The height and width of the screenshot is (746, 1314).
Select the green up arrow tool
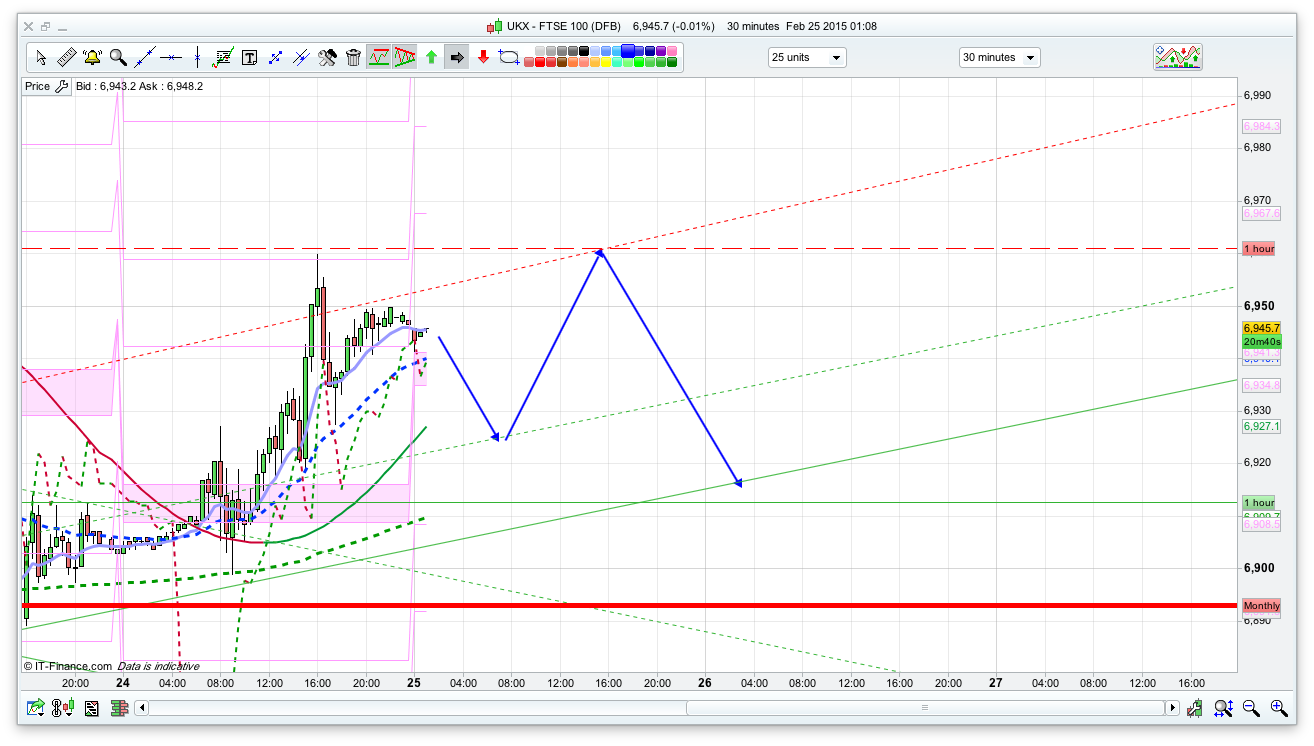[431, 58]
